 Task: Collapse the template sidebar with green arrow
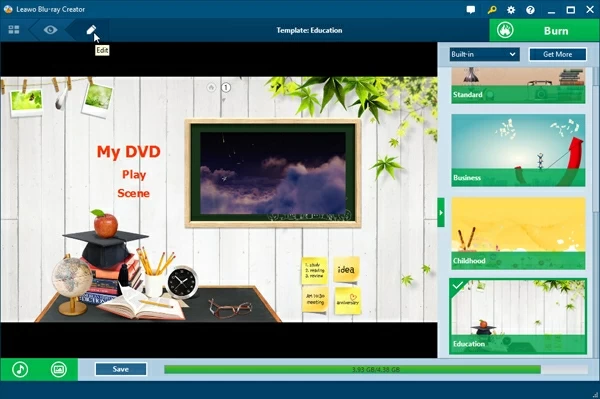click(x=441, y=212)
